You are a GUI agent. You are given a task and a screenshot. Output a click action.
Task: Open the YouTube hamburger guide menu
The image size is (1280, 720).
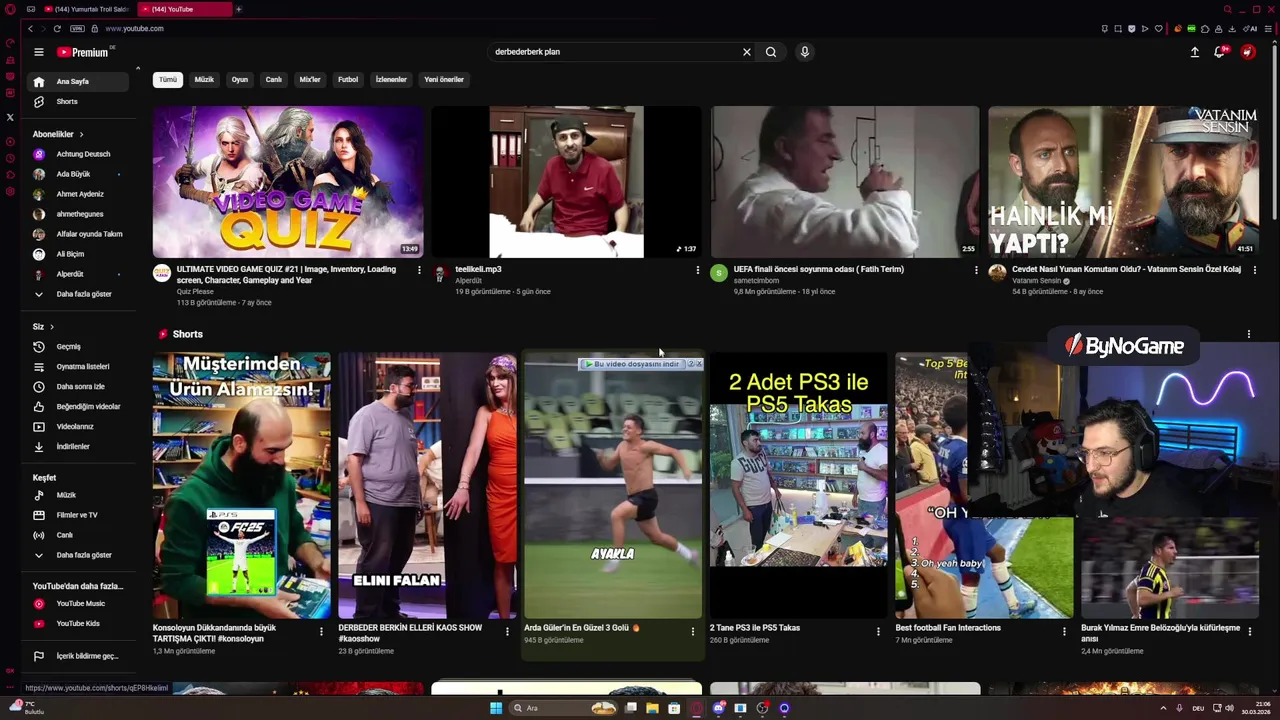pos(38,52)
